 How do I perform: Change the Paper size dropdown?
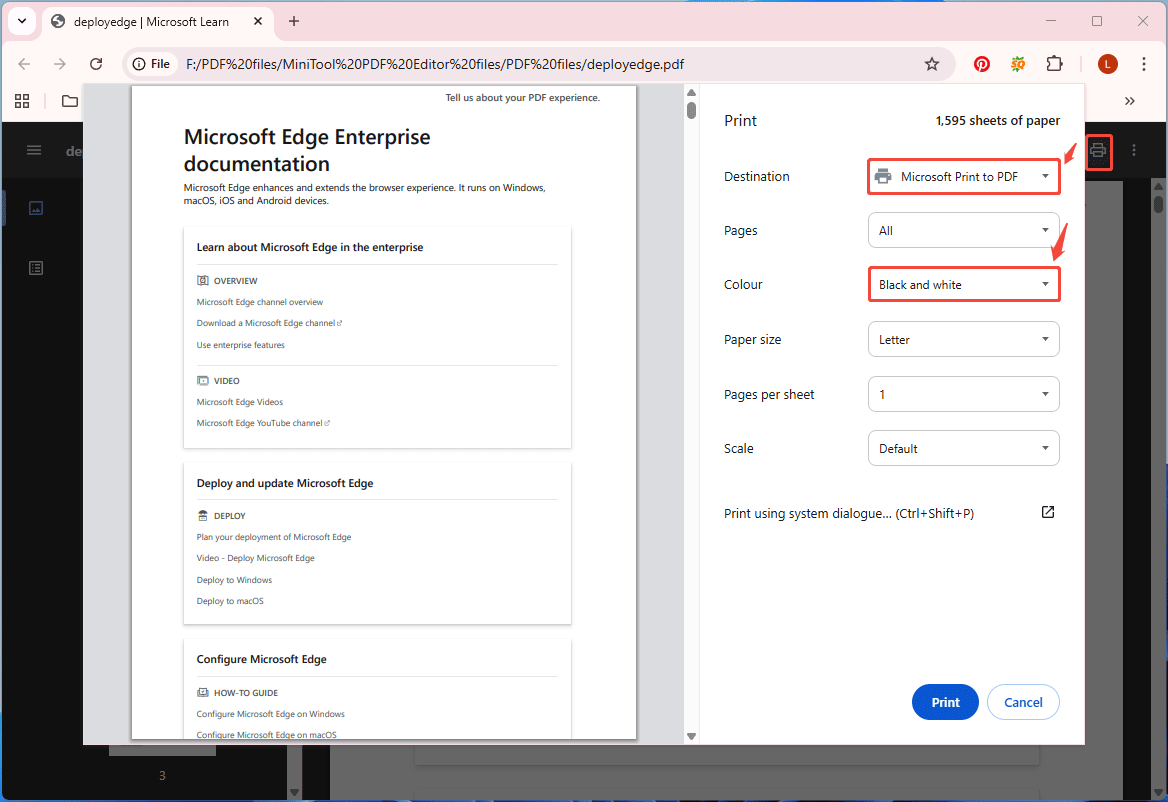click(x=963, y=340)
